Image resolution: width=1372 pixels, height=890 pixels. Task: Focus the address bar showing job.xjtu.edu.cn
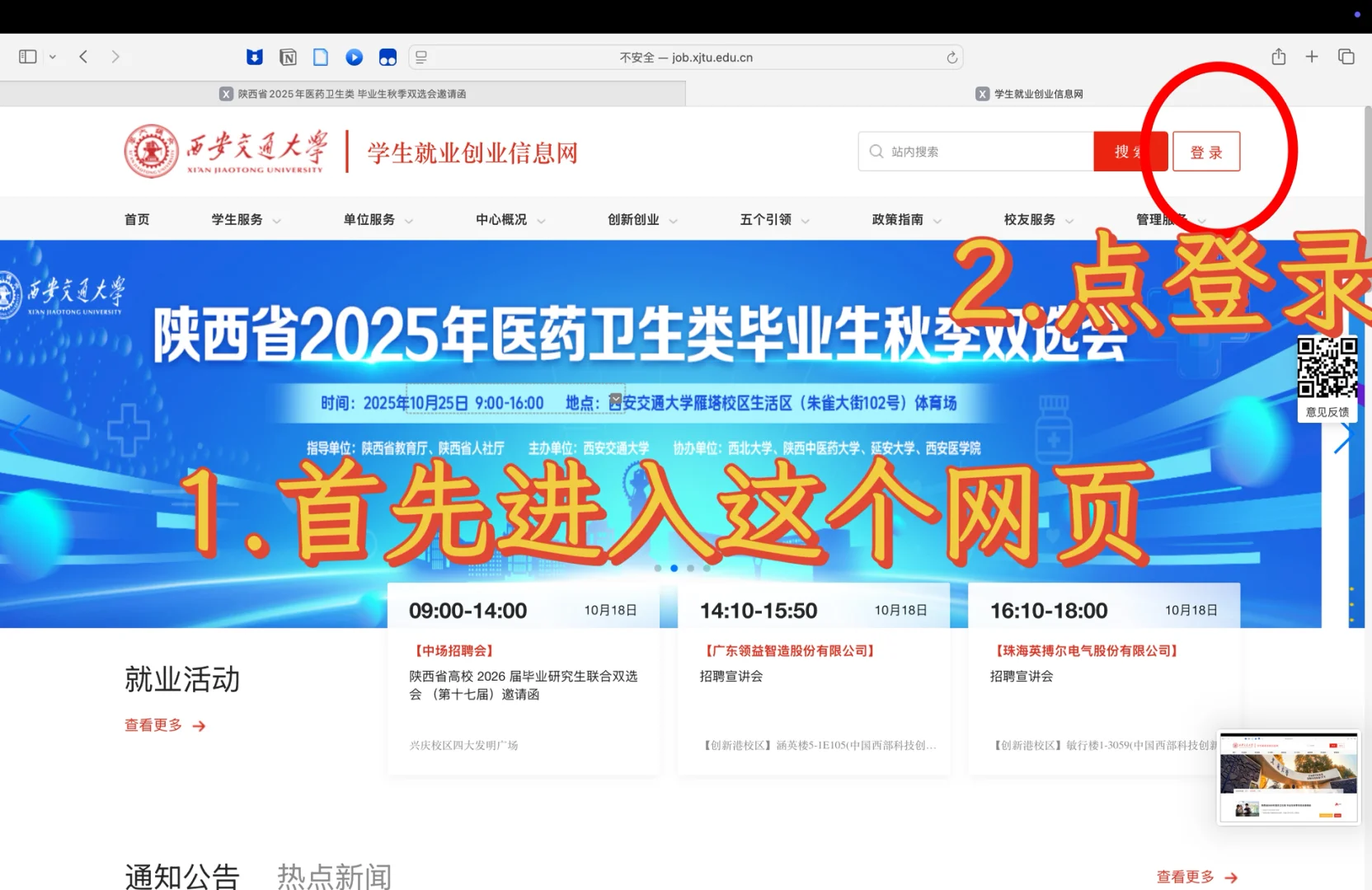[686, 57]
